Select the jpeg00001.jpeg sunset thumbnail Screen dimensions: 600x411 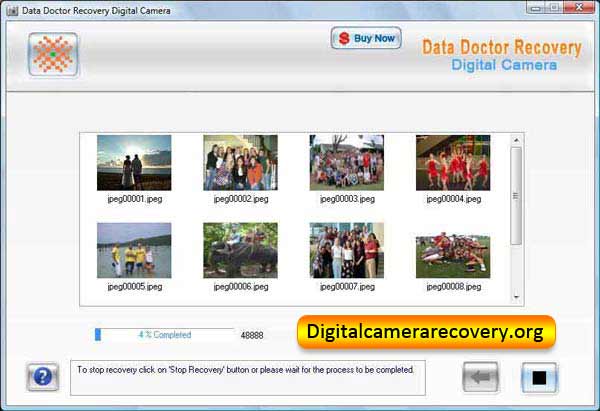pos(134,163)
